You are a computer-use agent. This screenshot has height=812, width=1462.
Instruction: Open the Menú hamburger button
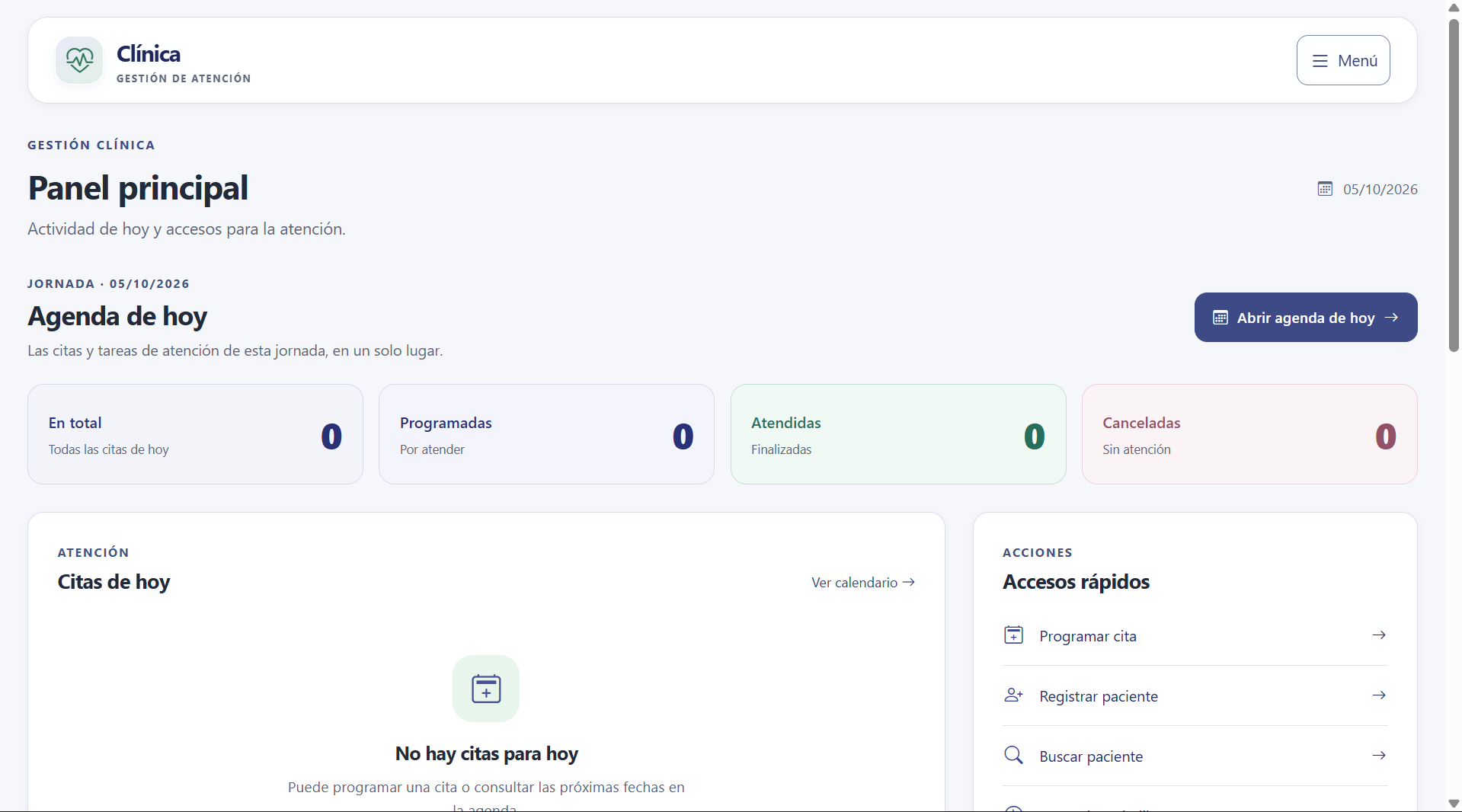[1343, 60]
